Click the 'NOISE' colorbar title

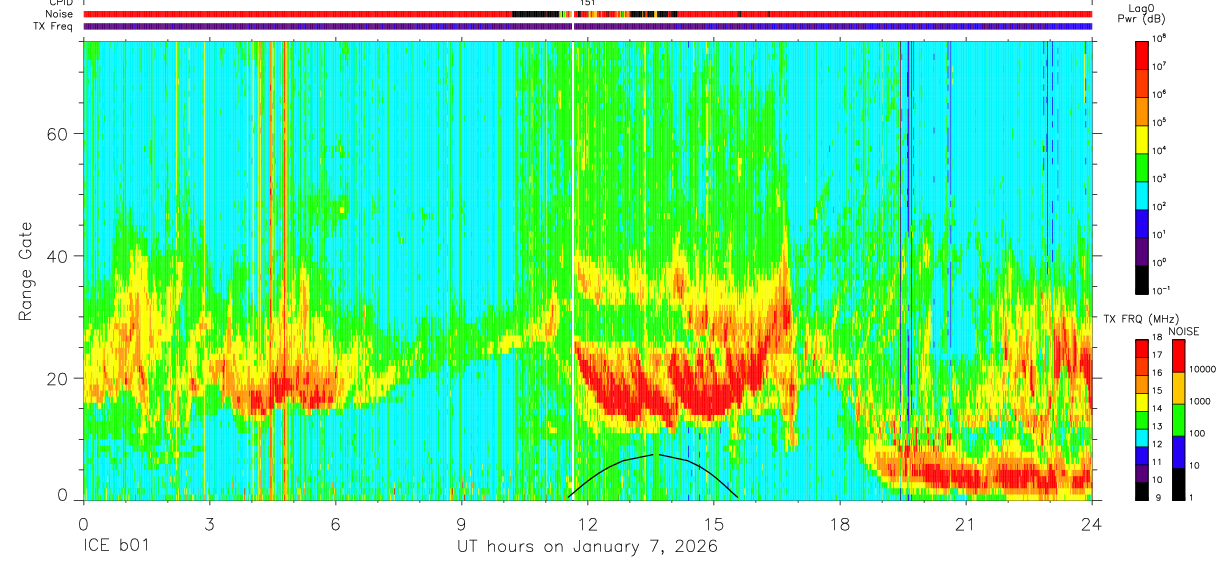[x=1184, y=330]
